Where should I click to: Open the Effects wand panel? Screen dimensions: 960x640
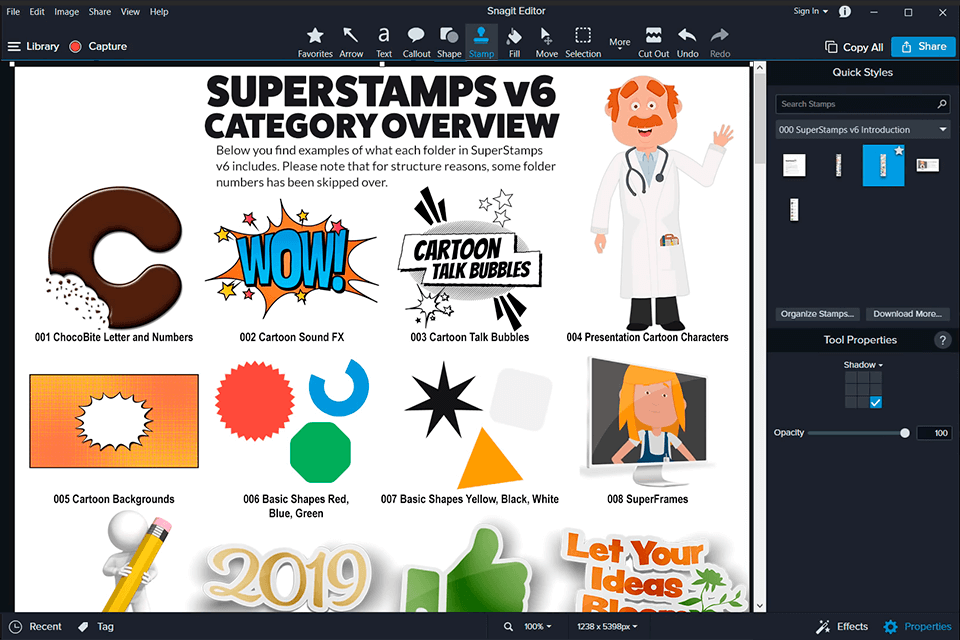tap(842, 627)
